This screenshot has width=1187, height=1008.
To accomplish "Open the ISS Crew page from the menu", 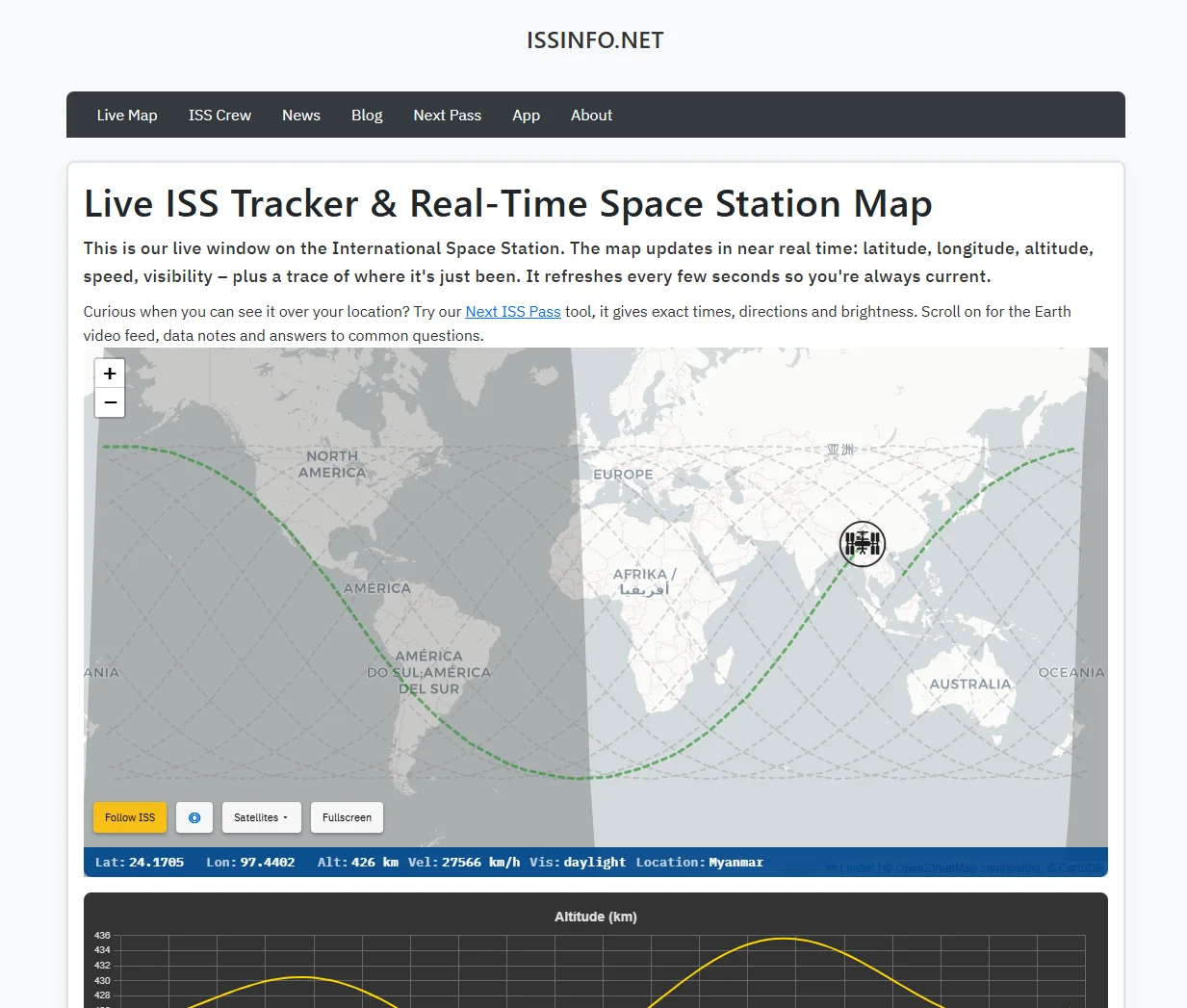I will point(219,115).
